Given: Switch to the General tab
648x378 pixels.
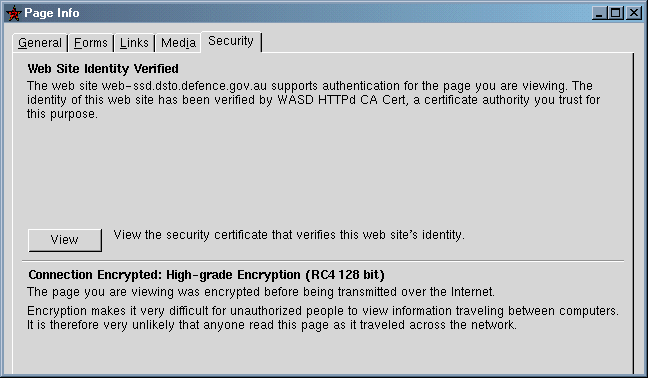Looking at the screenshot, I should click(40, 43).
